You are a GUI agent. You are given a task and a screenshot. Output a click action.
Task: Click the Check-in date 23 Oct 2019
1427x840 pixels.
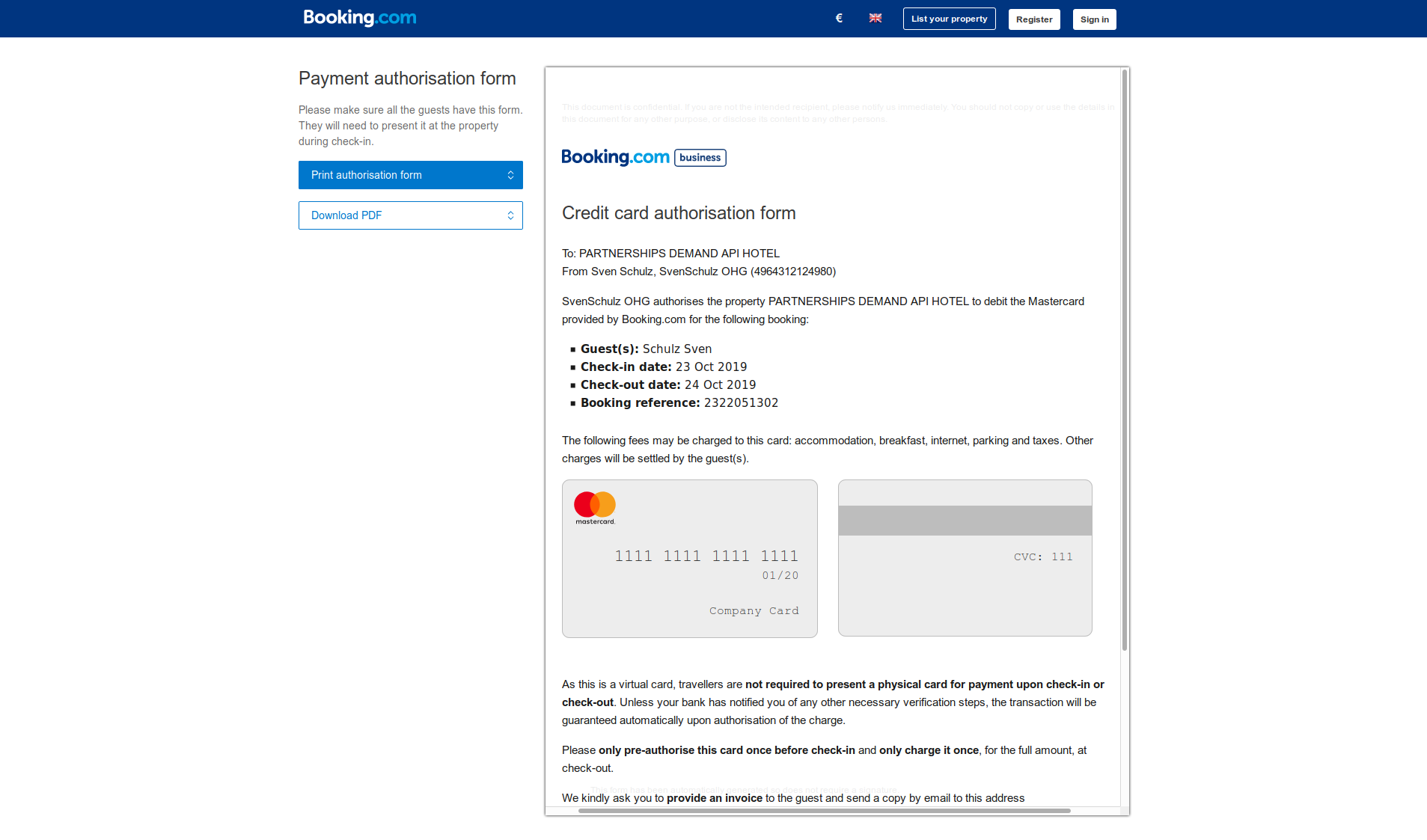pos(664,367)
